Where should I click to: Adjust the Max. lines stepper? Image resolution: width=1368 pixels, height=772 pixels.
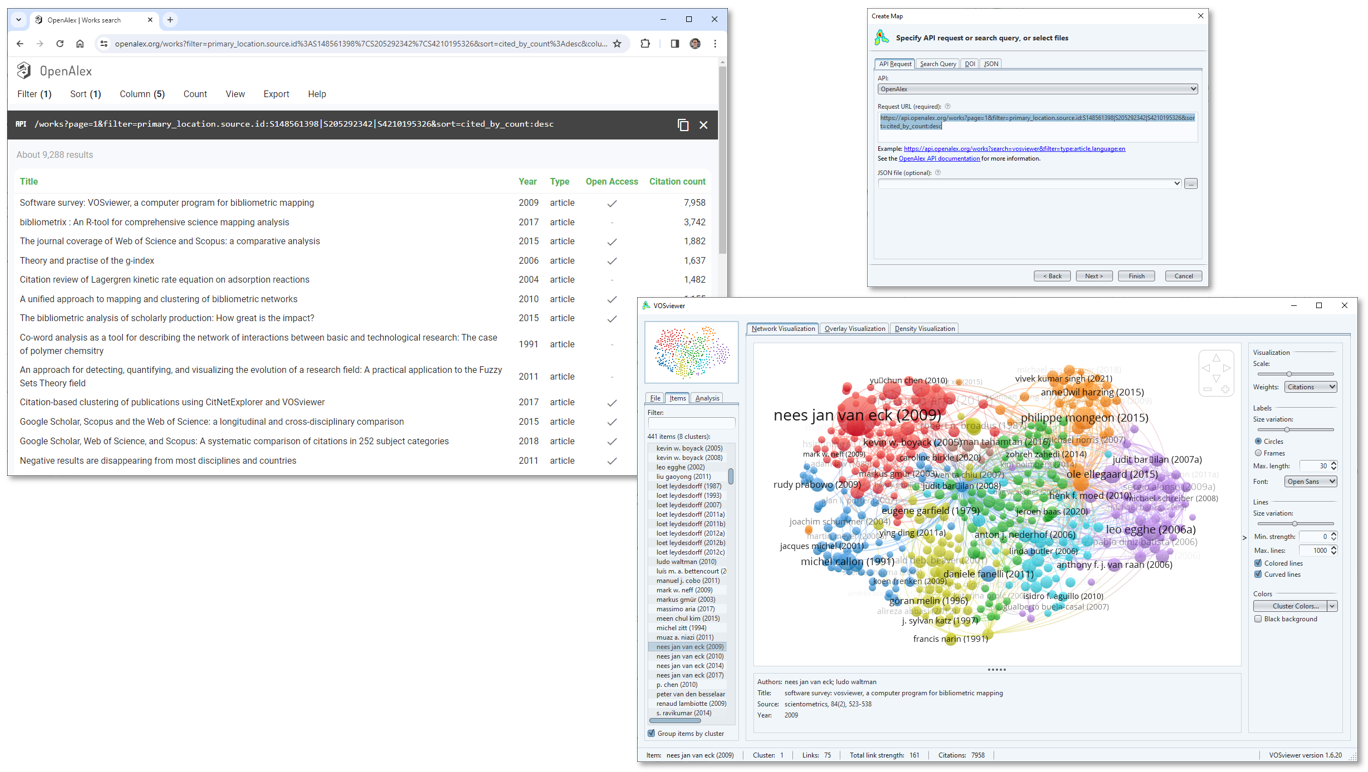[x=1334, y=550]
